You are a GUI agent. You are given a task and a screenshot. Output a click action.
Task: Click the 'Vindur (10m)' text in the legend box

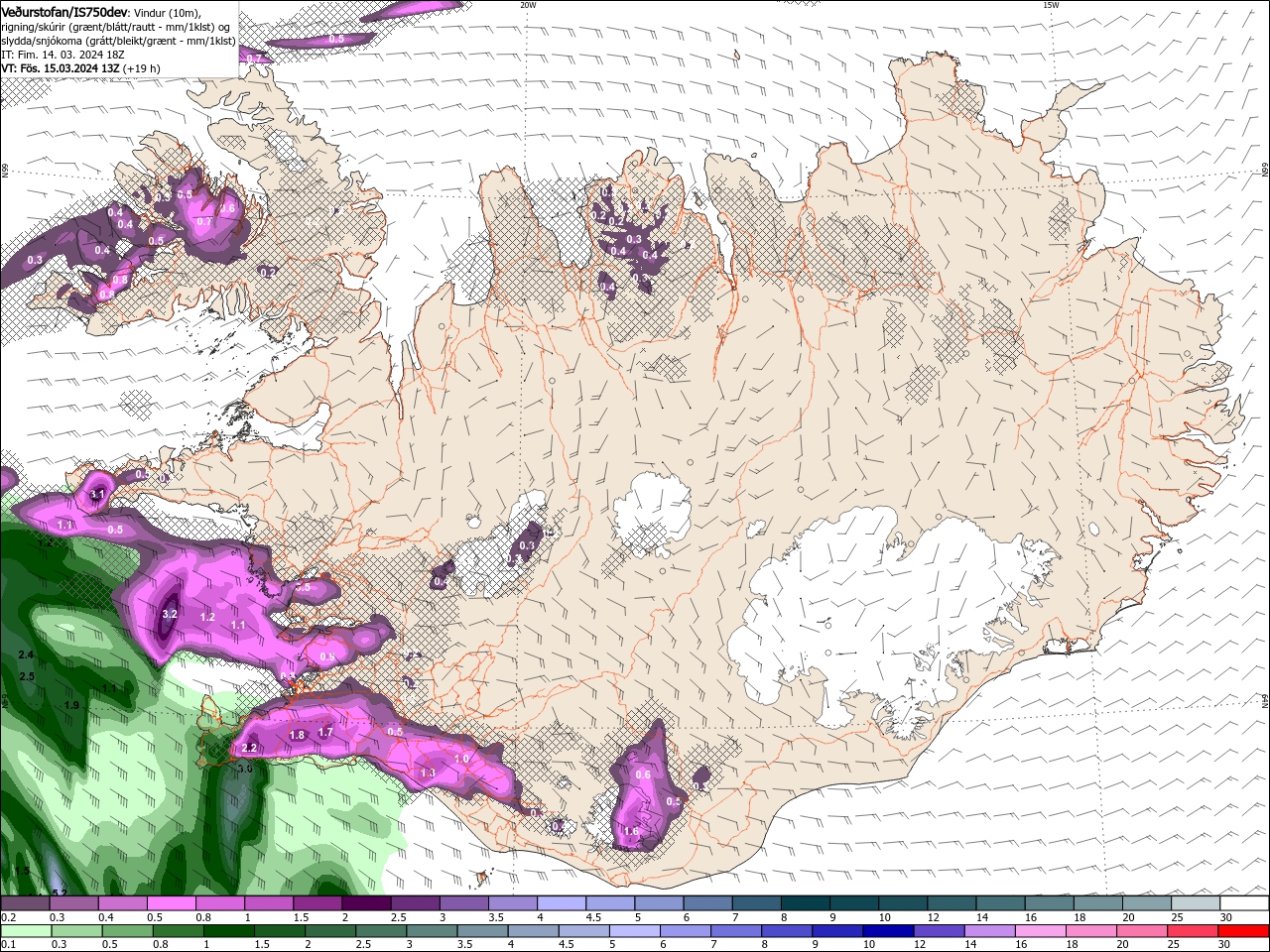point(167,12)
